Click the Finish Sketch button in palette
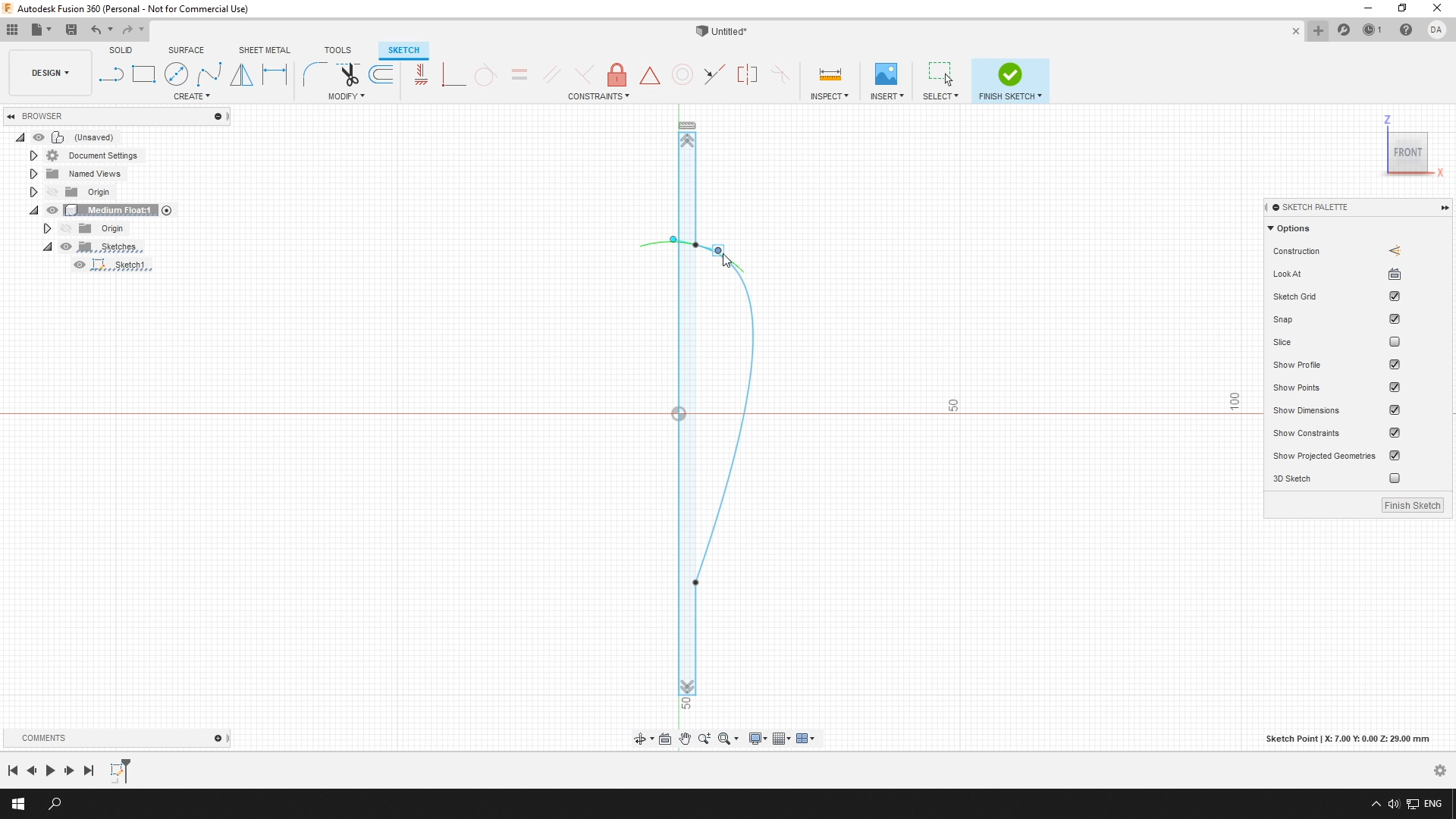1456x819 pixels. pyautogui.click(x=1412, y=505)
